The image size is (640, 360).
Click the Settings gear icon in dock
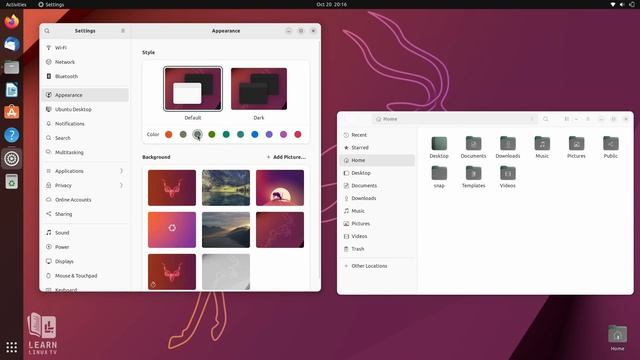[11, 158]
